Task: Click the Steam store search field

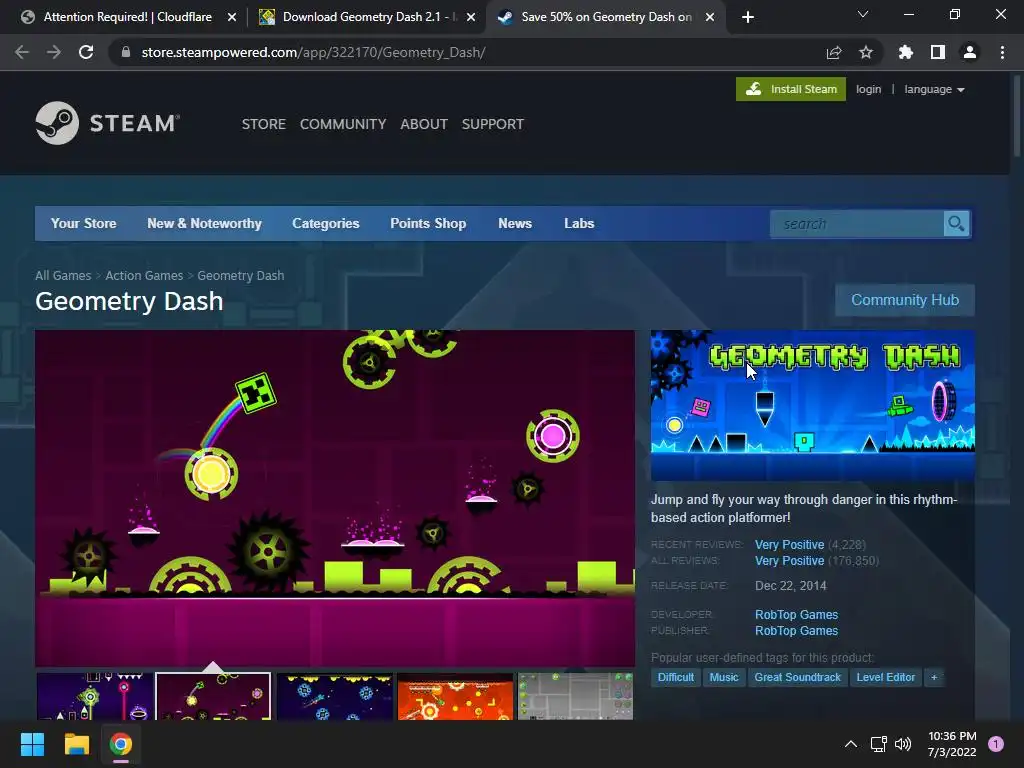Action: tap(857, 224)
